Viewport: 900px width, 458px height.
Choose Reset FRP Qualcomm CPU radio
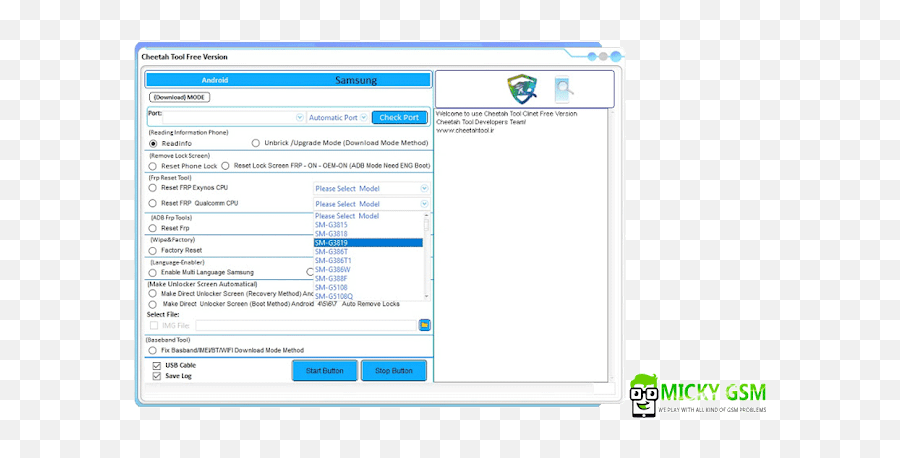(153, 203)
